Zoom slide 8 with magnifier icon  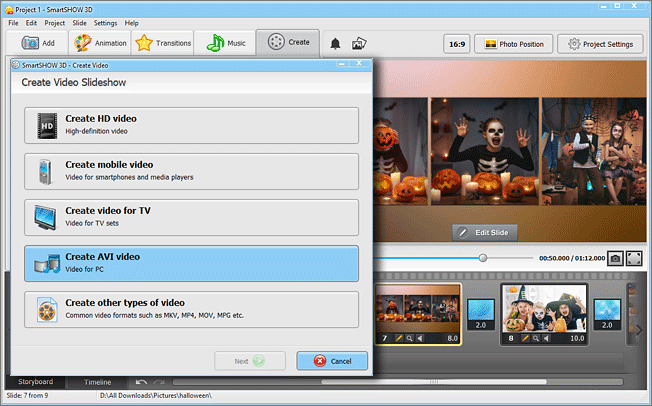(536, 338)
